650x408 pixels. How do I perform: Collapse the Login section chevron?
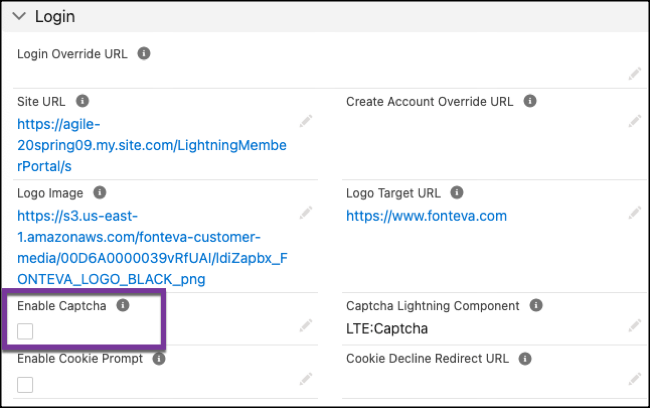pyautogui.click(x=19, y=17)
